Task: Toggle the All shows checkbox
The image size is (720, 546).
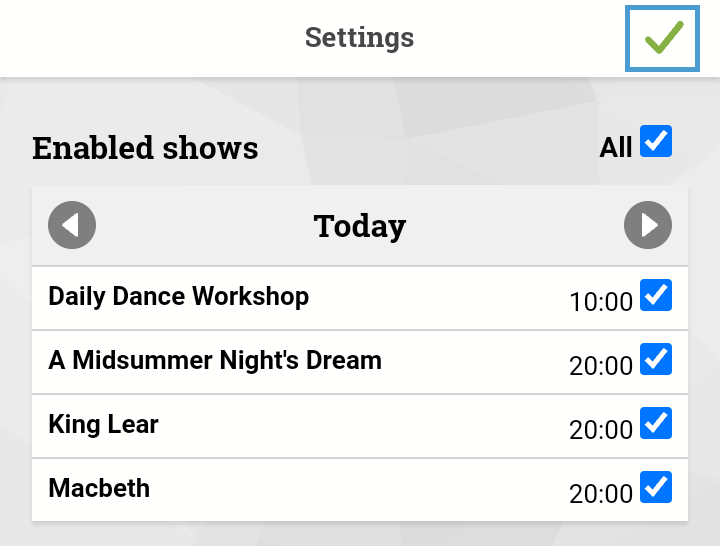Action: [x=656, y=141]
